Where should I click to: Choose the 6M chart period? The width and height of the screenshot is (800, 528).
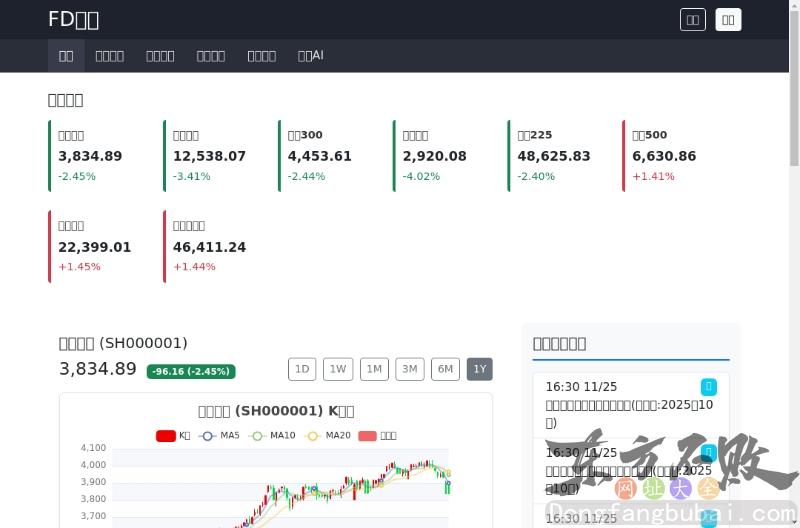click(446, 369)
